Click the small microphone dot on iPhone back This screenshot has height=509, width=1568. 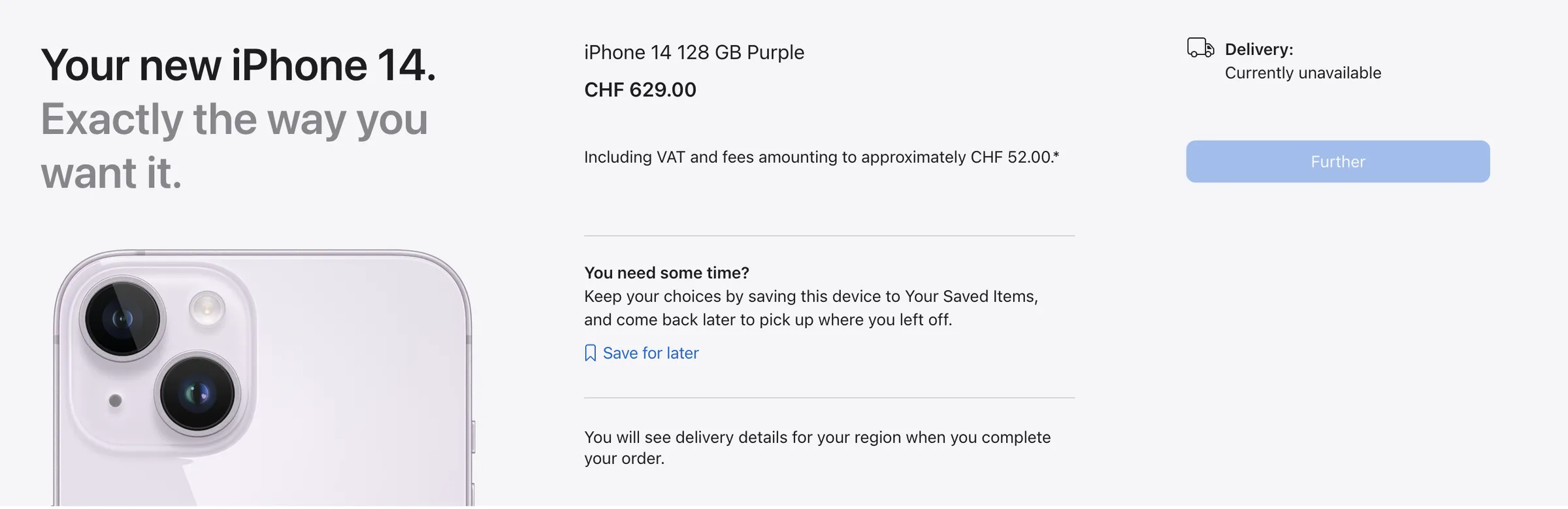click(115, 401)
